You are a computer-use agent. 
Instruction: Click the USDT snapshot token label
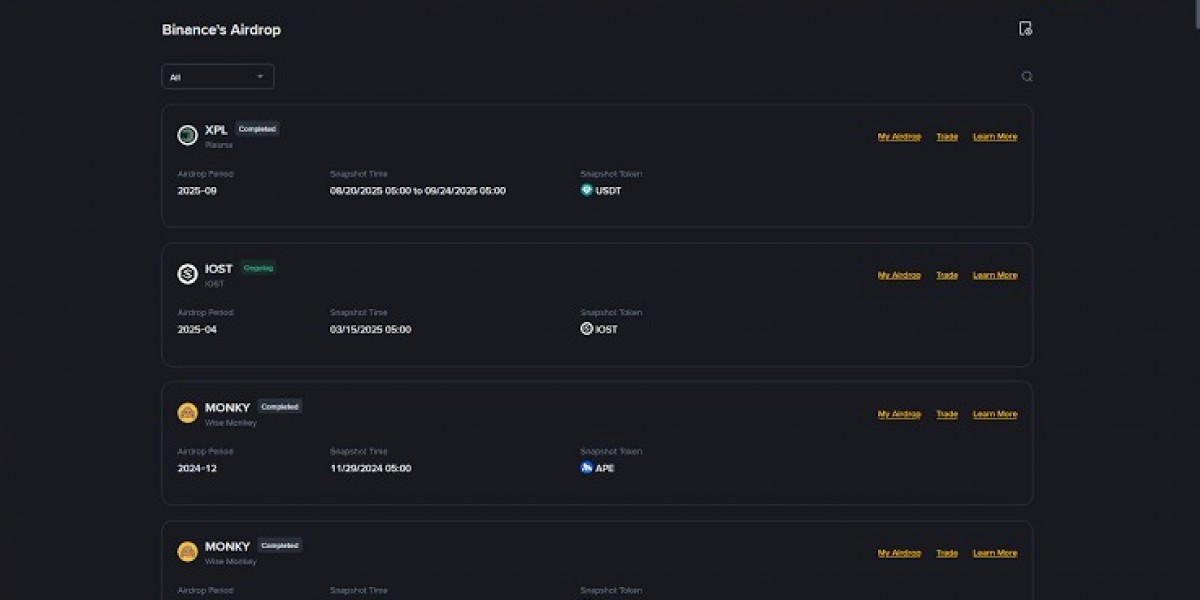(x=608, y=190)
